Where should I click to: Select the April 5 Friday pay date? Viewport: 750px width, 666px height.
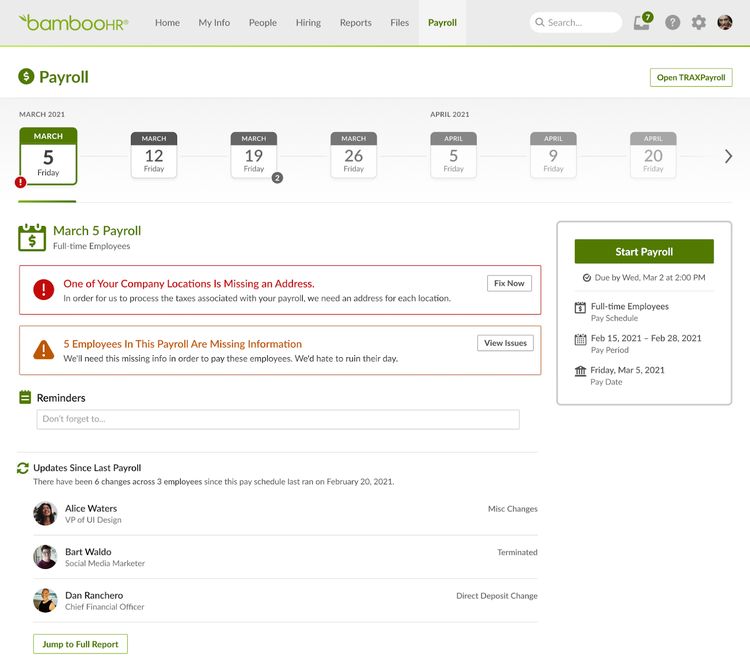[x=453, y=155]
